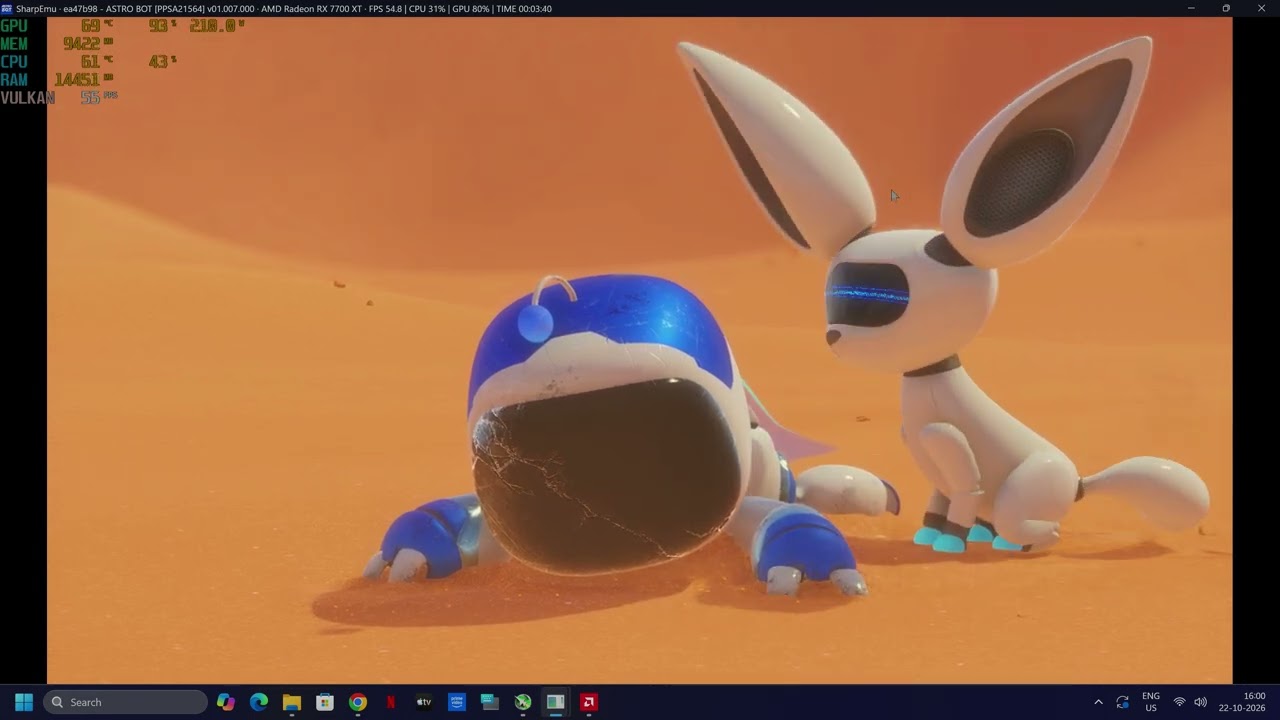Click the Windows Update sync tray icon
Screen dimensions: 1280x720
pos(1122,702)
